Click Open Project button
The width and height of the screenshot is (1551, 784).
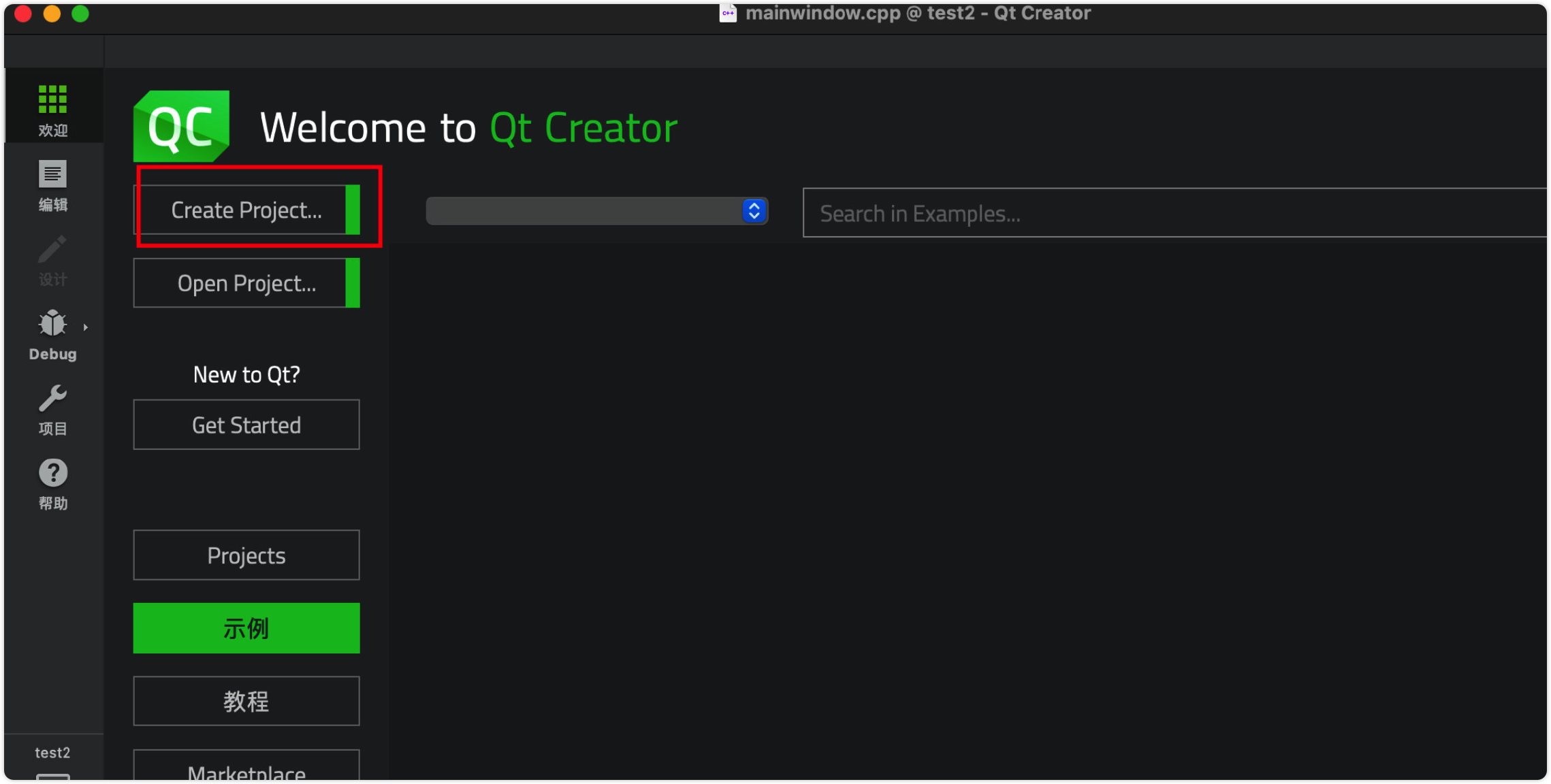pos(246,283)
